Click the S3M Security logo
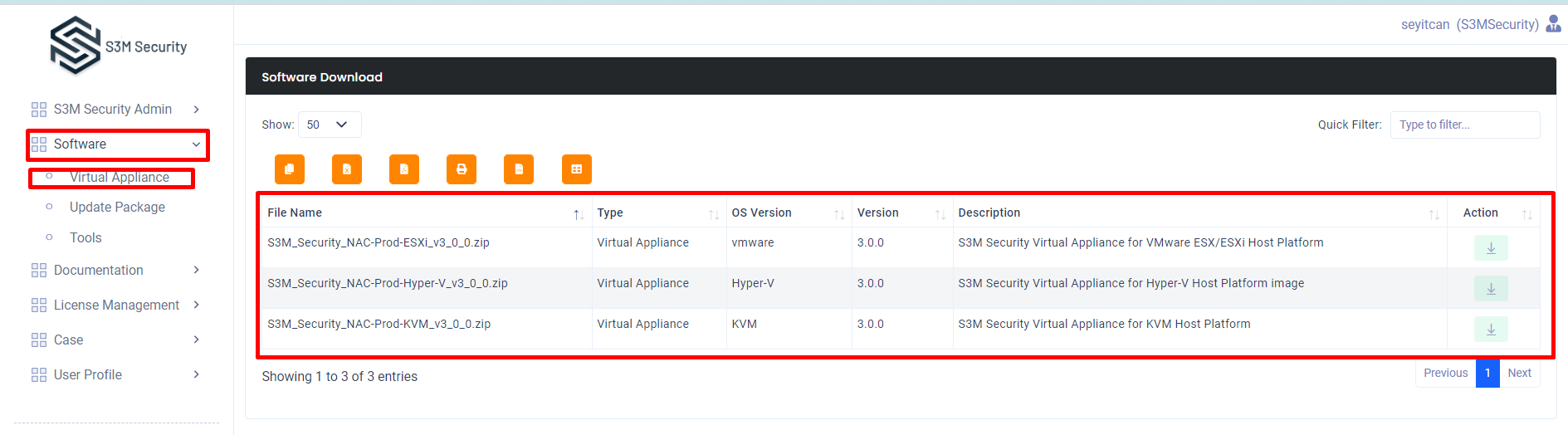The height and width of the screenshot is (435, 1568). (118, 46)
